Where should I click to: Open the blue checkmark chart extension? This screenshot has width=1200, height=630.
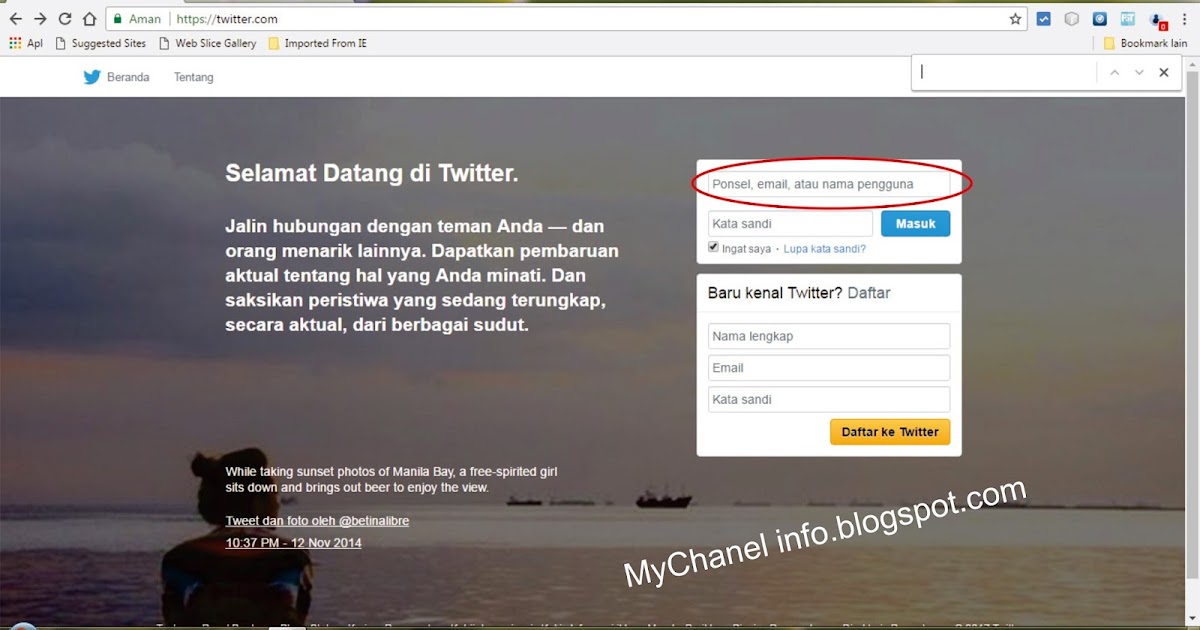click(x=1044, y=19)
